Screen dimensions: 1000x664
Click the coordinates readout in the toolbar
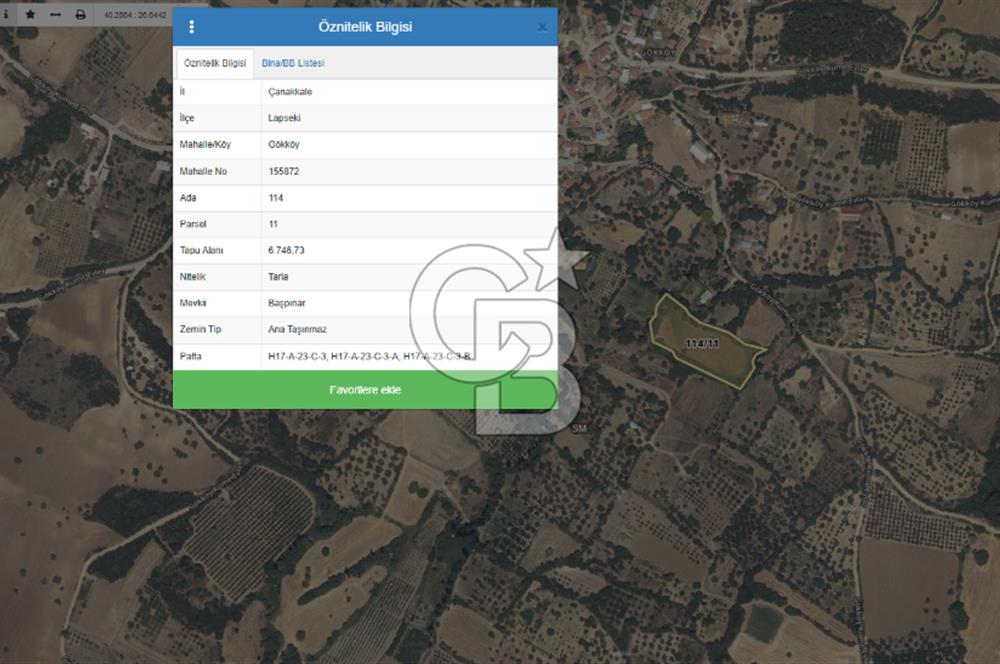[x=135, y=14]
